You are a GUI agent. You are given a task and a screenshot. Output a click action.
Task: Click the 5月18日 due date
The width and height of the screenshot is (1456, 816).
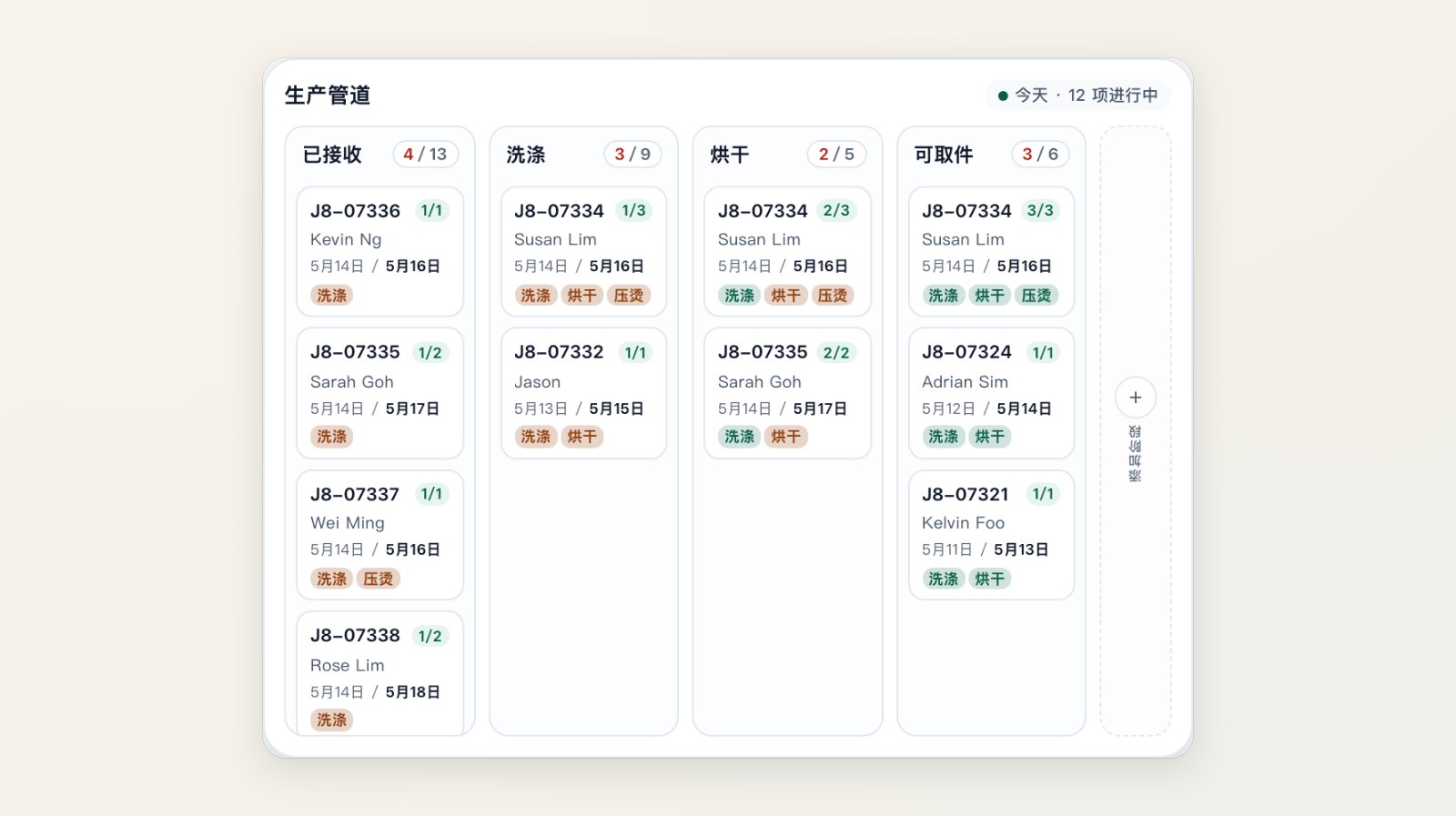click(413, 692)
